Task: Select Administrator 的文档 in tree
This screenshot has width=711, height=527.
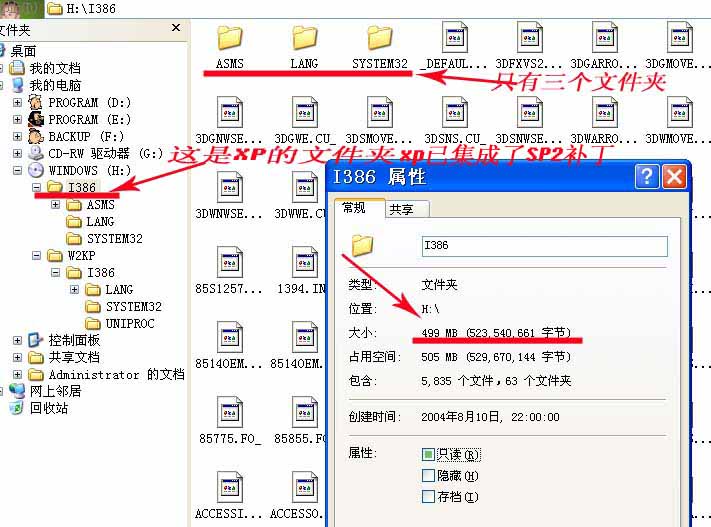Action: point(117,375)
